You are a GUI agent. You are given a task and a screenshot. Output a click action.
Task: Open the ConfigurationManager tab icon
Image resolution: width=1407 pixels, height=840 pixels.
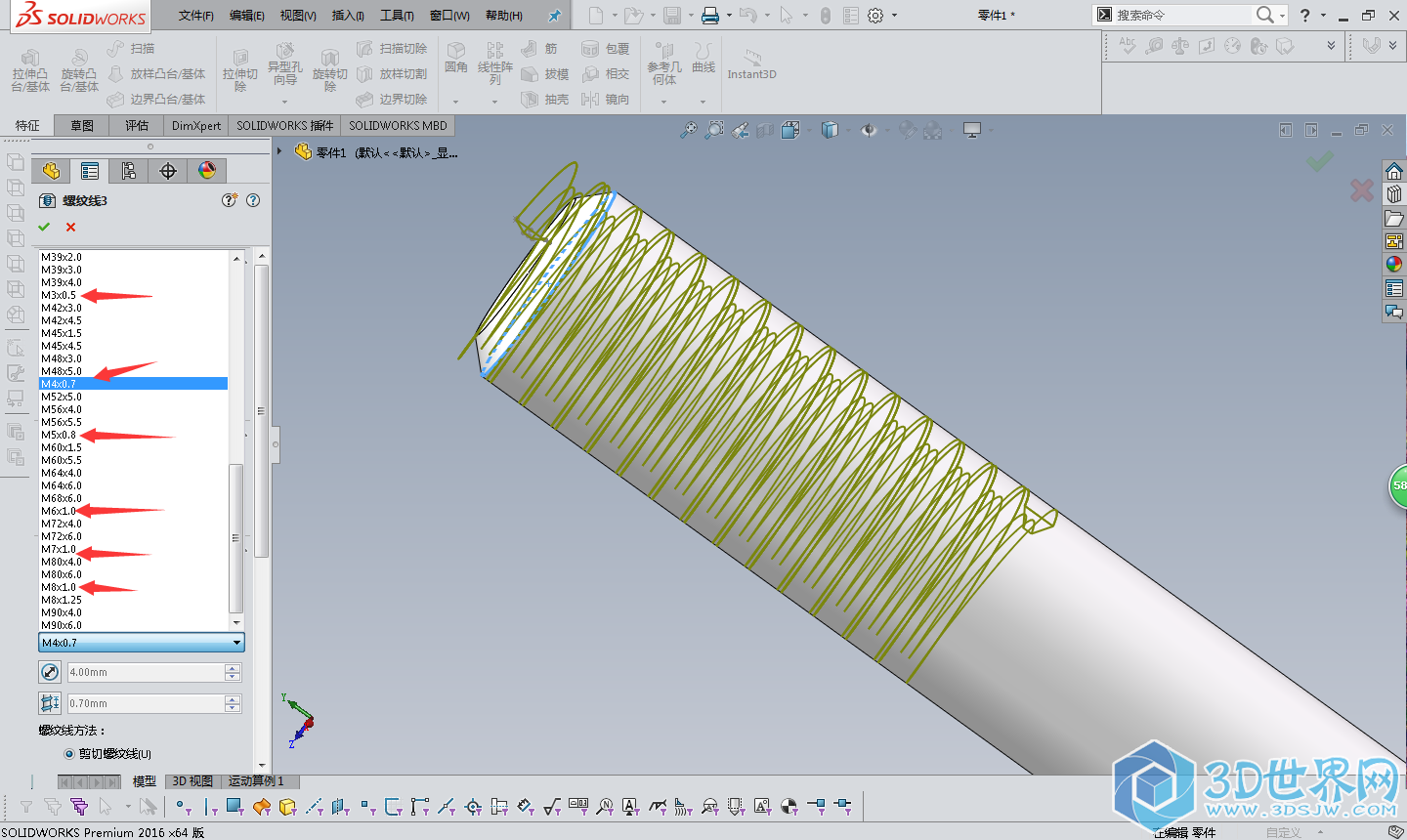tap(129, 171)
